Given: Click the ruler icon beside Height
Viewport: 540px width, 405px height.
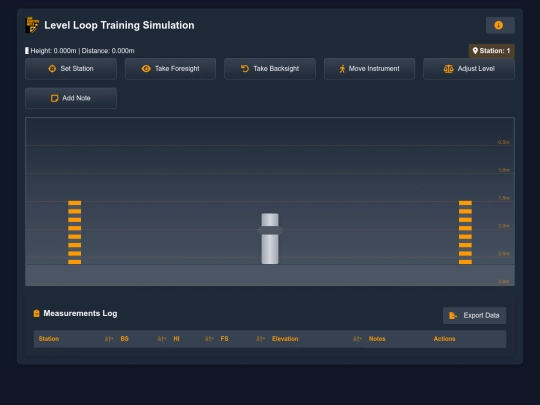Looking at the screenshot, I should 27,51.
